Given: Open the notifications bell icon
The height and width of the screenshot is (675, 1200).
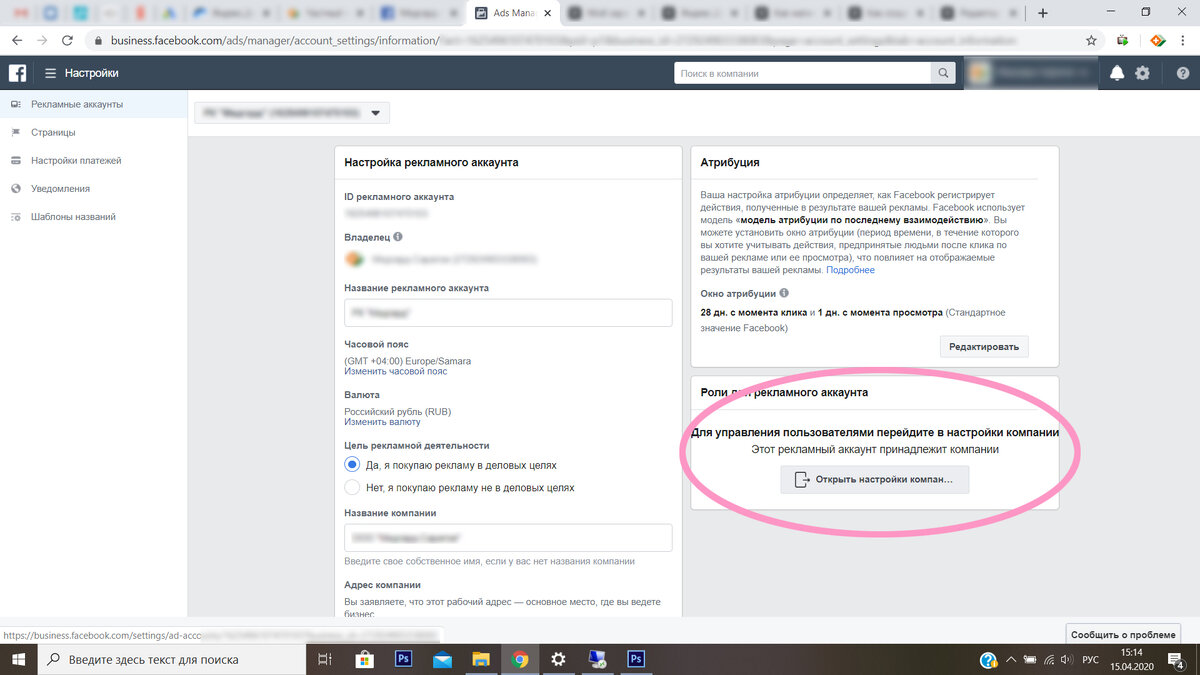Looking at the screenshot, I should tap(1117, 73).
